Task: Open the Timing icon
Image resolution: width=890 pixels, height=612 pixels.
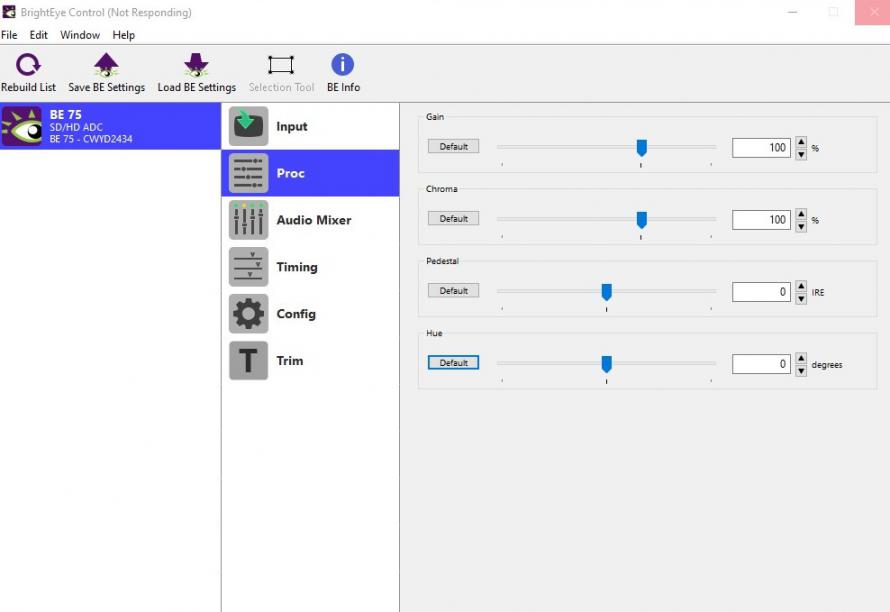Action: [x=249, y=267]
